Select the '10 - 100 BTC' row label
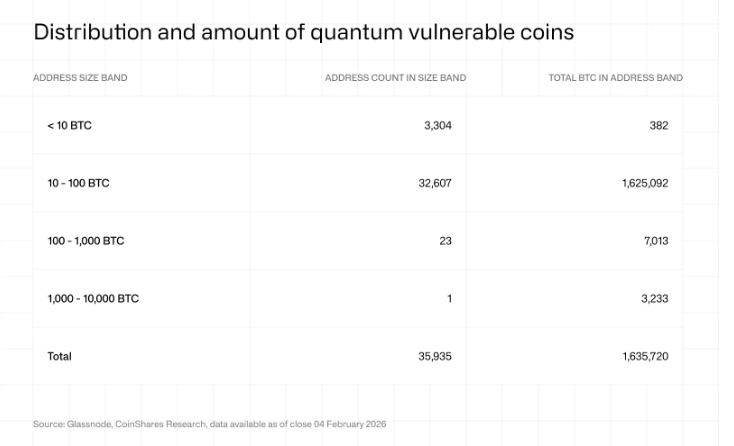 78,183
